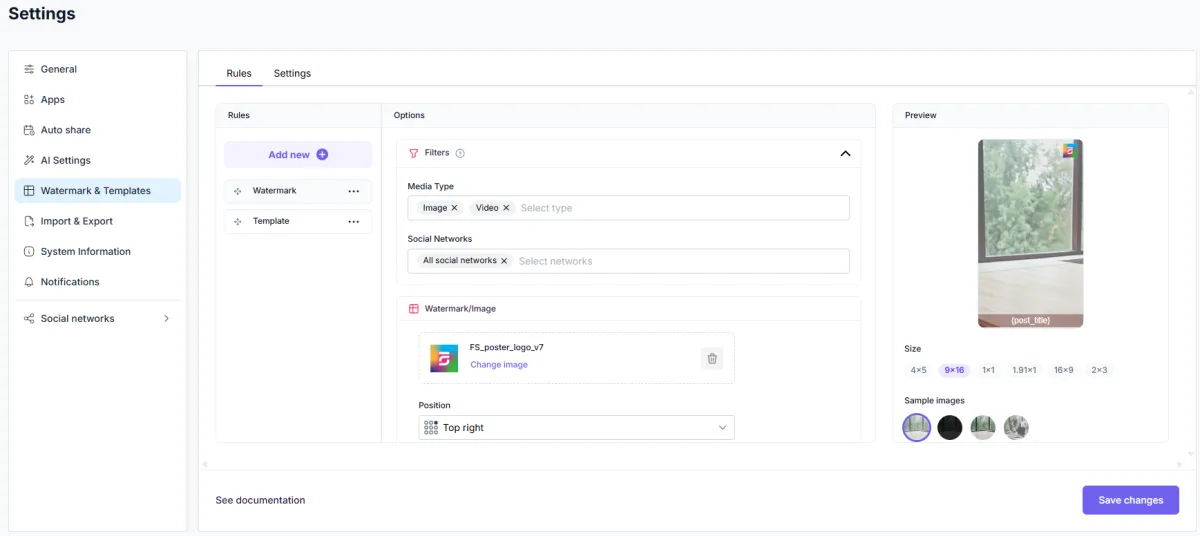Open the See documentation link
Screen dimensions: 1200x536
pyautogui.click(x=260, y=500)
